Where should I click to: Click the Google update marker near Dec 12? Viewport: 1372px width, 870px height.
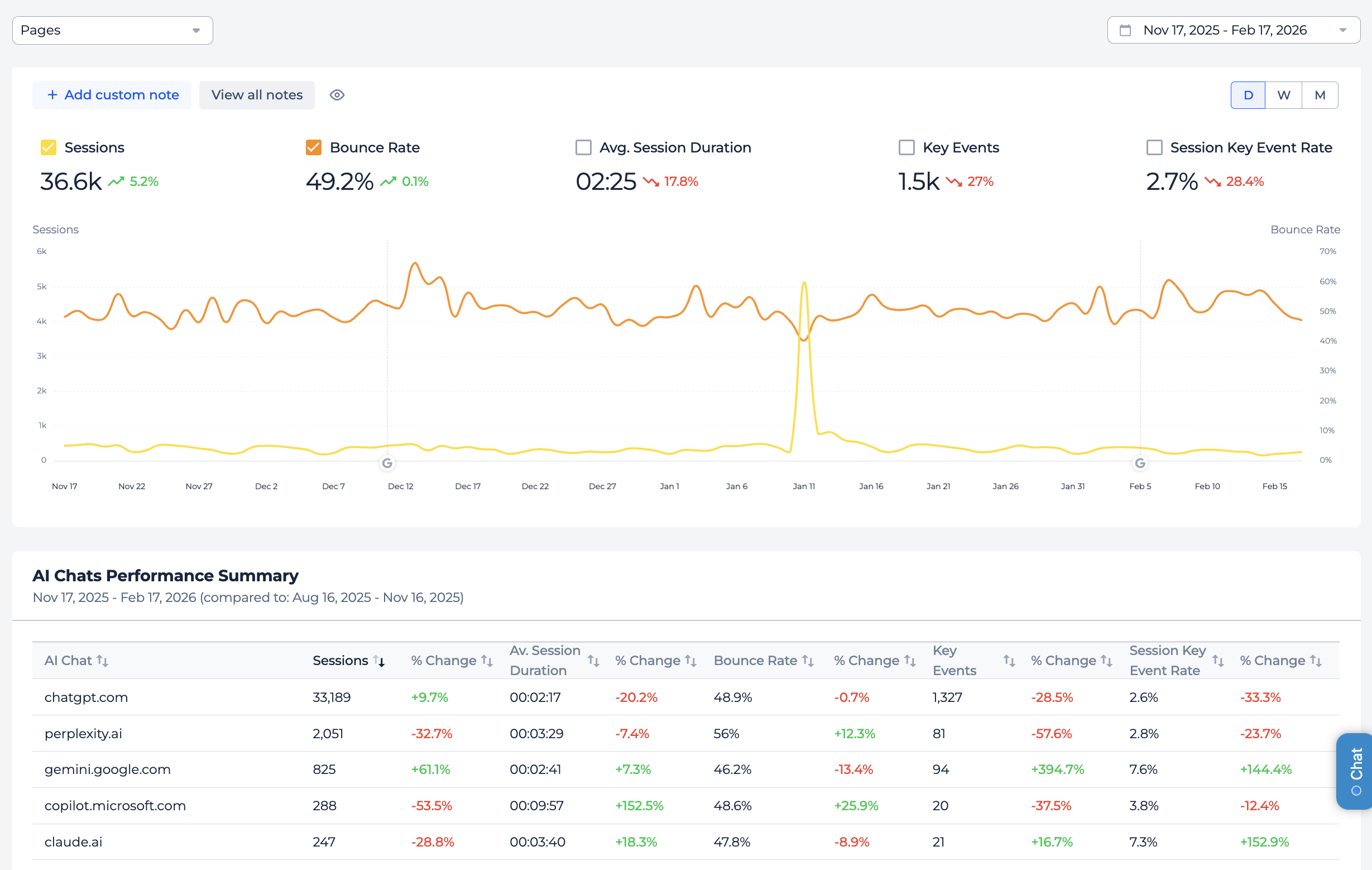tap(387, 463)
